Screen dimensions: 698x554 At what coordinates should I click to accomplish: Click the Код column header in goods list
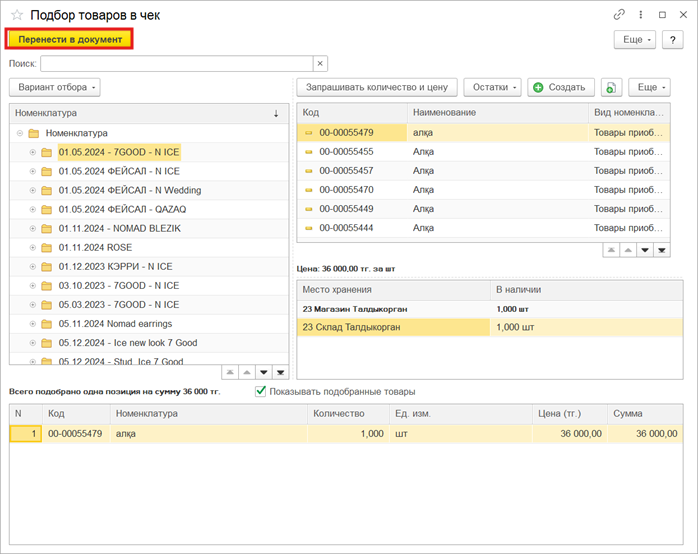coord(352,113)
